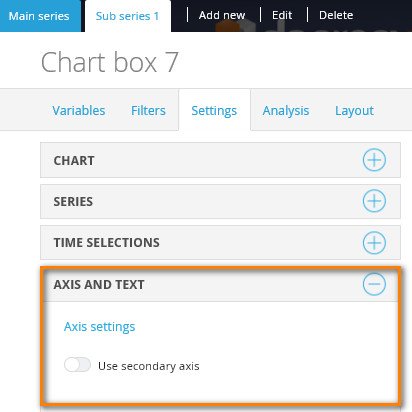Click Delete in the series bar
Screen dimensions: 412x412
[336, 15]
